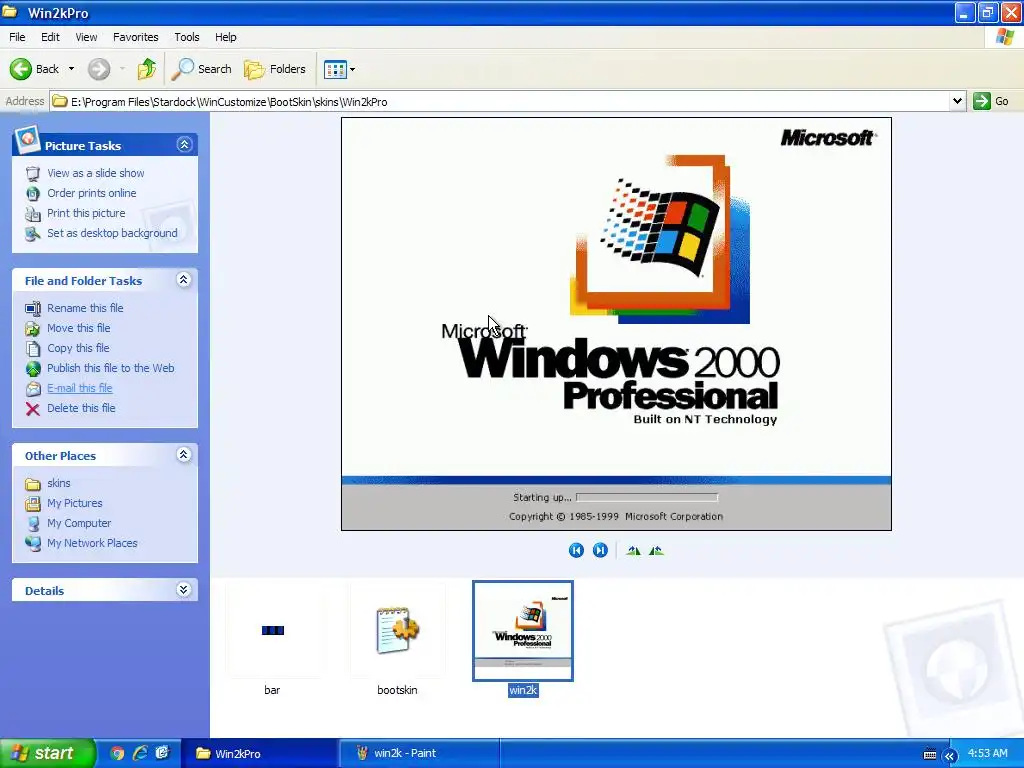Click the third Quick Launch icon
1024x768 pixels.
coord(162,754)
